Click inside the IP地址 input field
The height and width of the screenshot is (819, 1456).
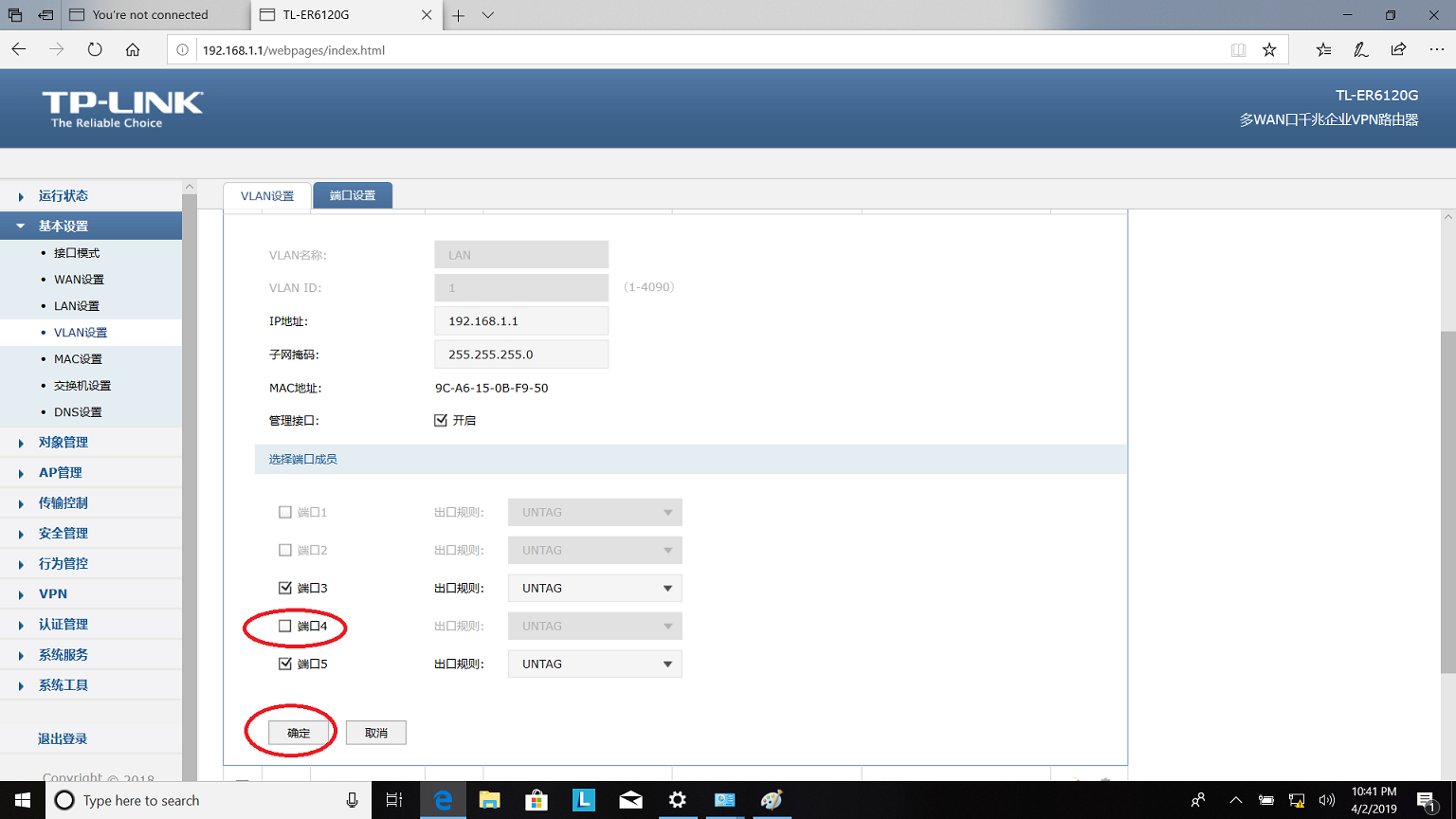coord(520,320)
